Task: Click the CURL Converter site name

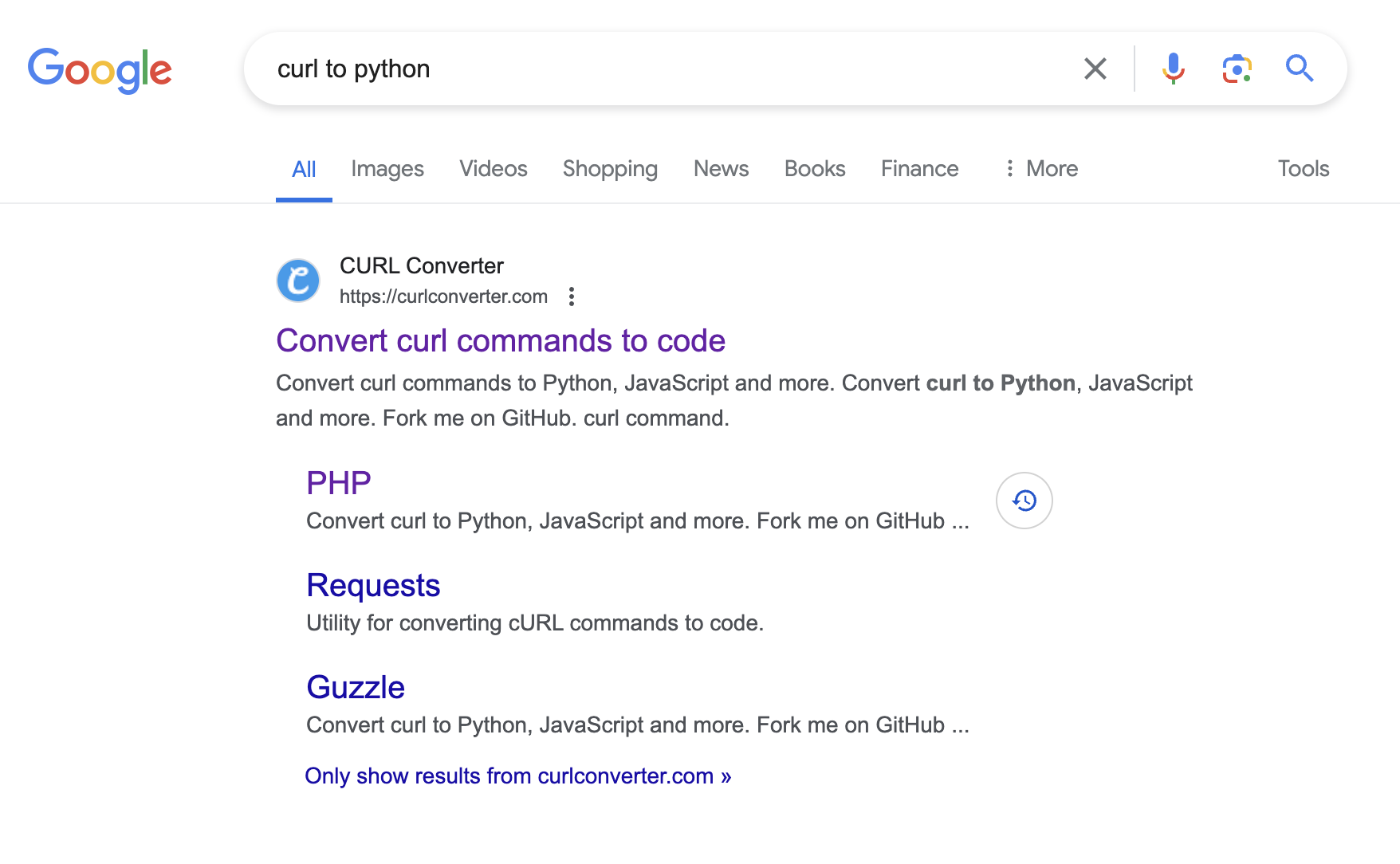Action: [x=422, y=266]
